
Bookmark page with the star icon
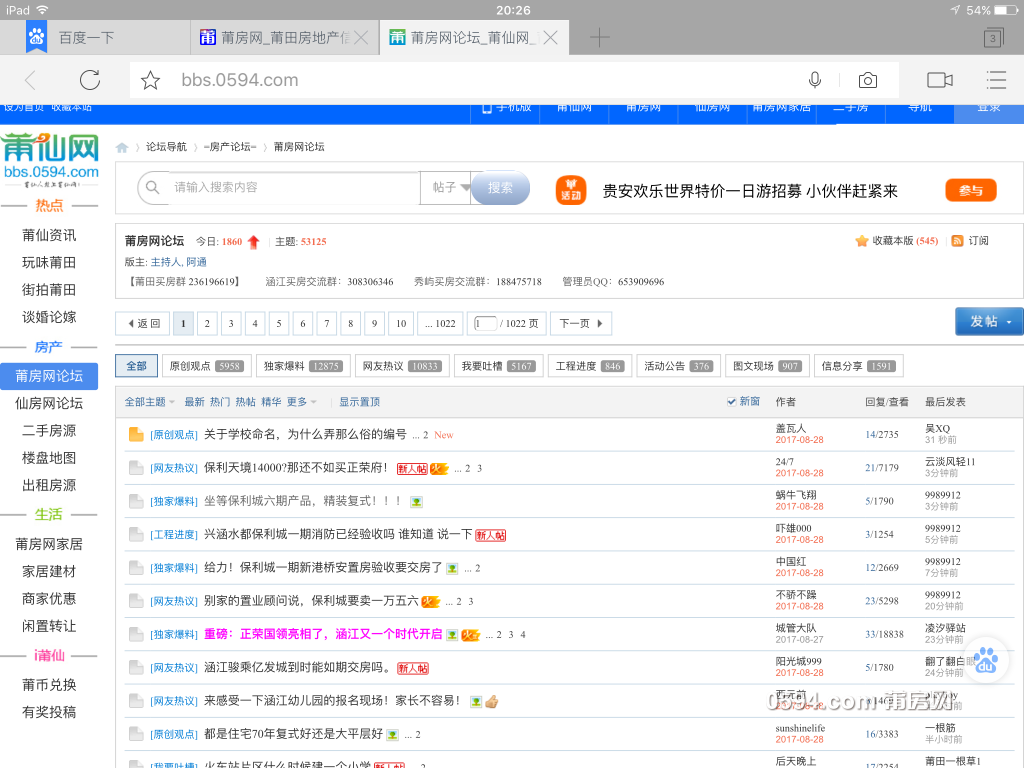pyautogui.click(x=150, y=80)
